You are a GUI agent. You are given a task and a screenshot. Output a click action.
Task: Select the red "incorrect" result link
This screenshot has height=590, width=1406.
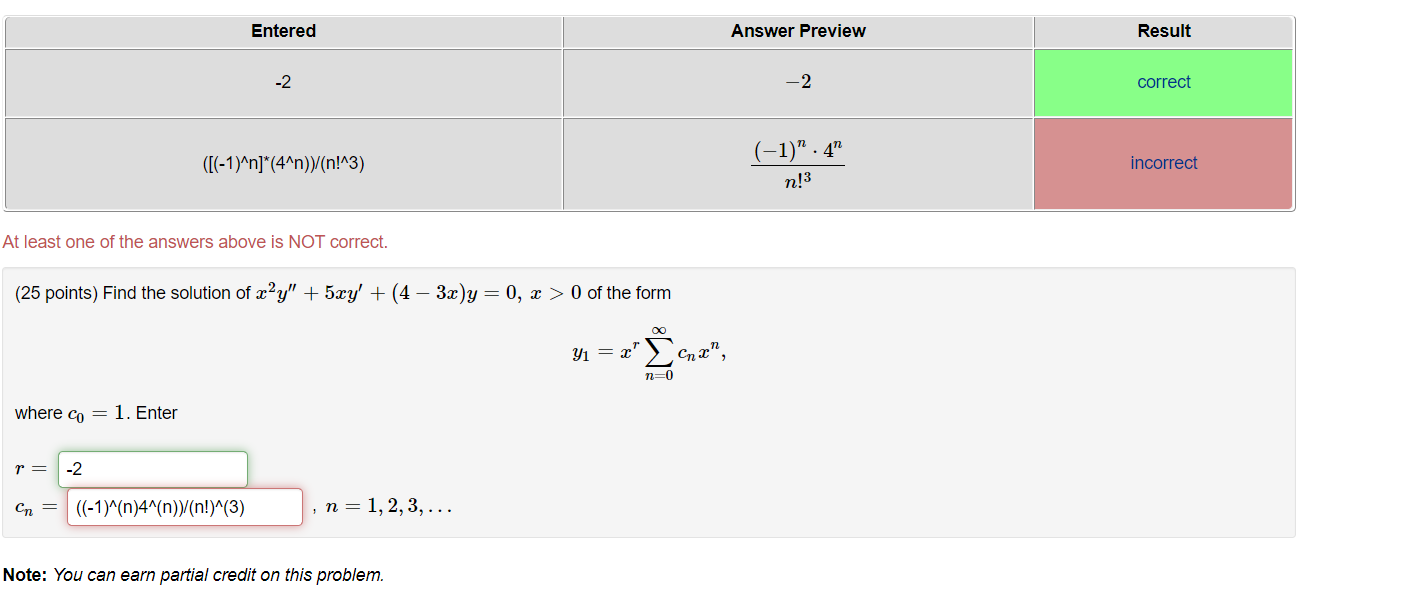tap(1163, 163)
